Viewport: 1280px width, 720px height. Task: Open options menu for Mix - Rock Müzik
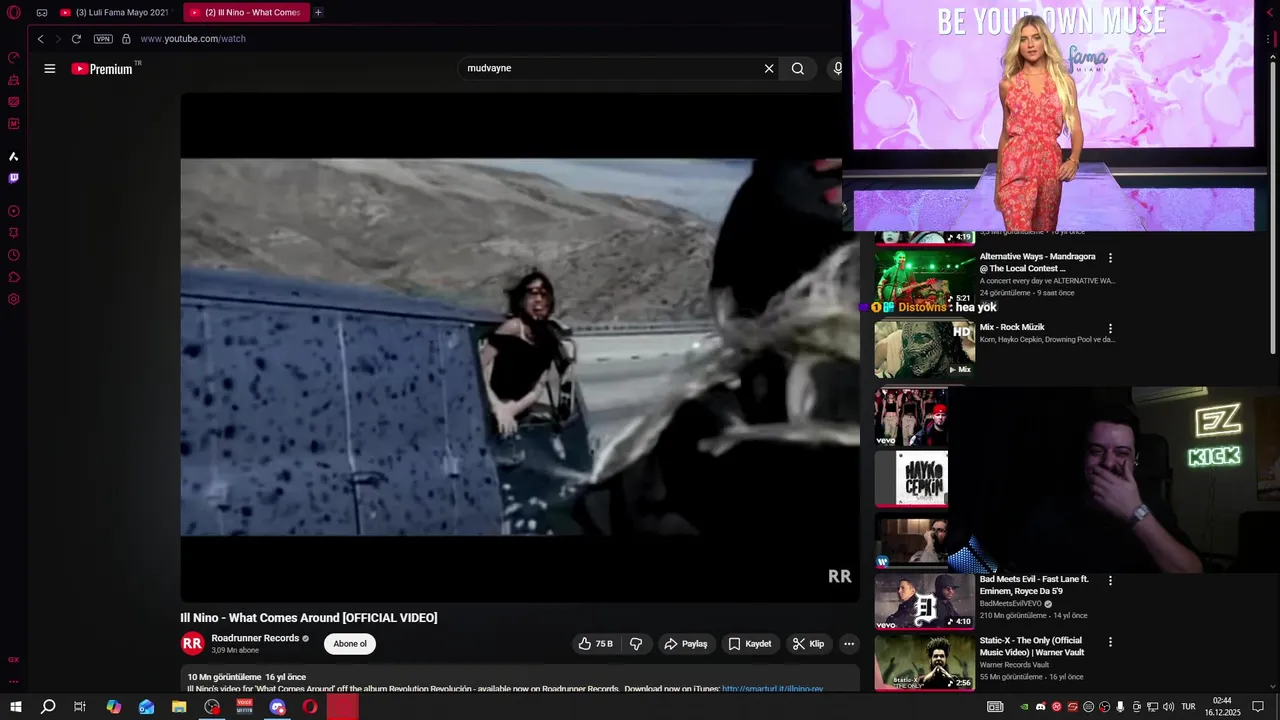pyautogui.click(x=1110, y=328)
